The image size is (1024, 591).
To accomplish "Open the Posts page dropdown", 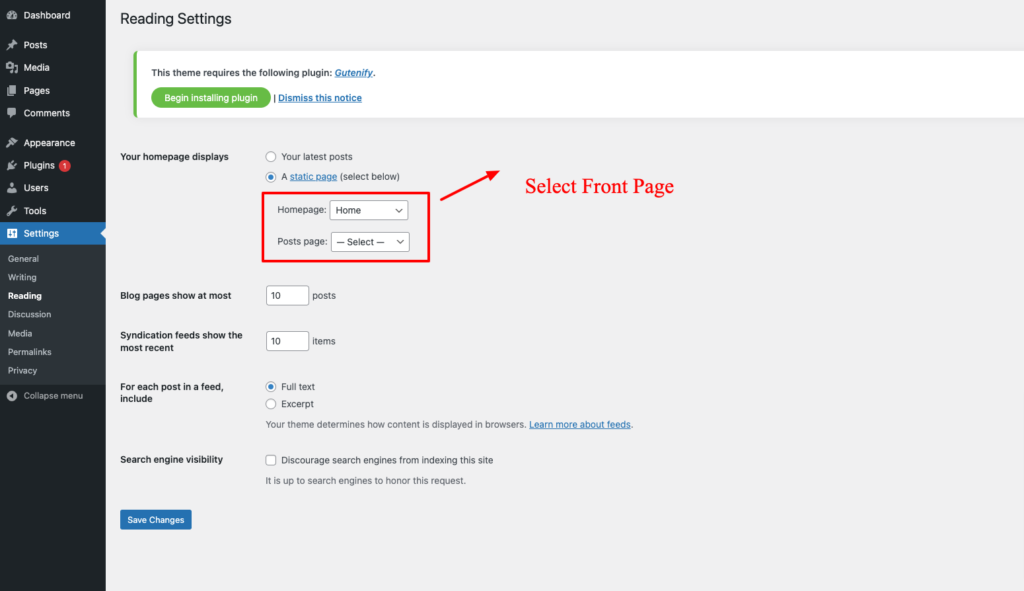I will point(370,242).
